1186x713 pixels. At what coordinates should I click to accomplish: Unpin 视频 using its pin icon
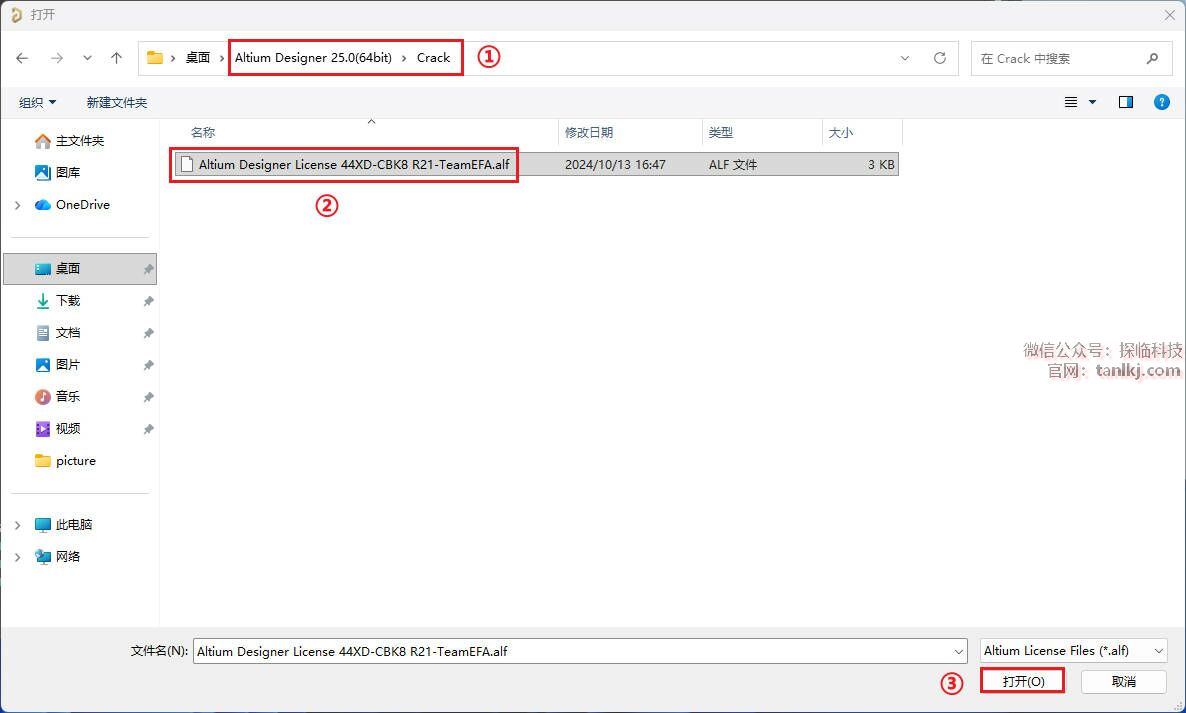click(x=148, y=429)
